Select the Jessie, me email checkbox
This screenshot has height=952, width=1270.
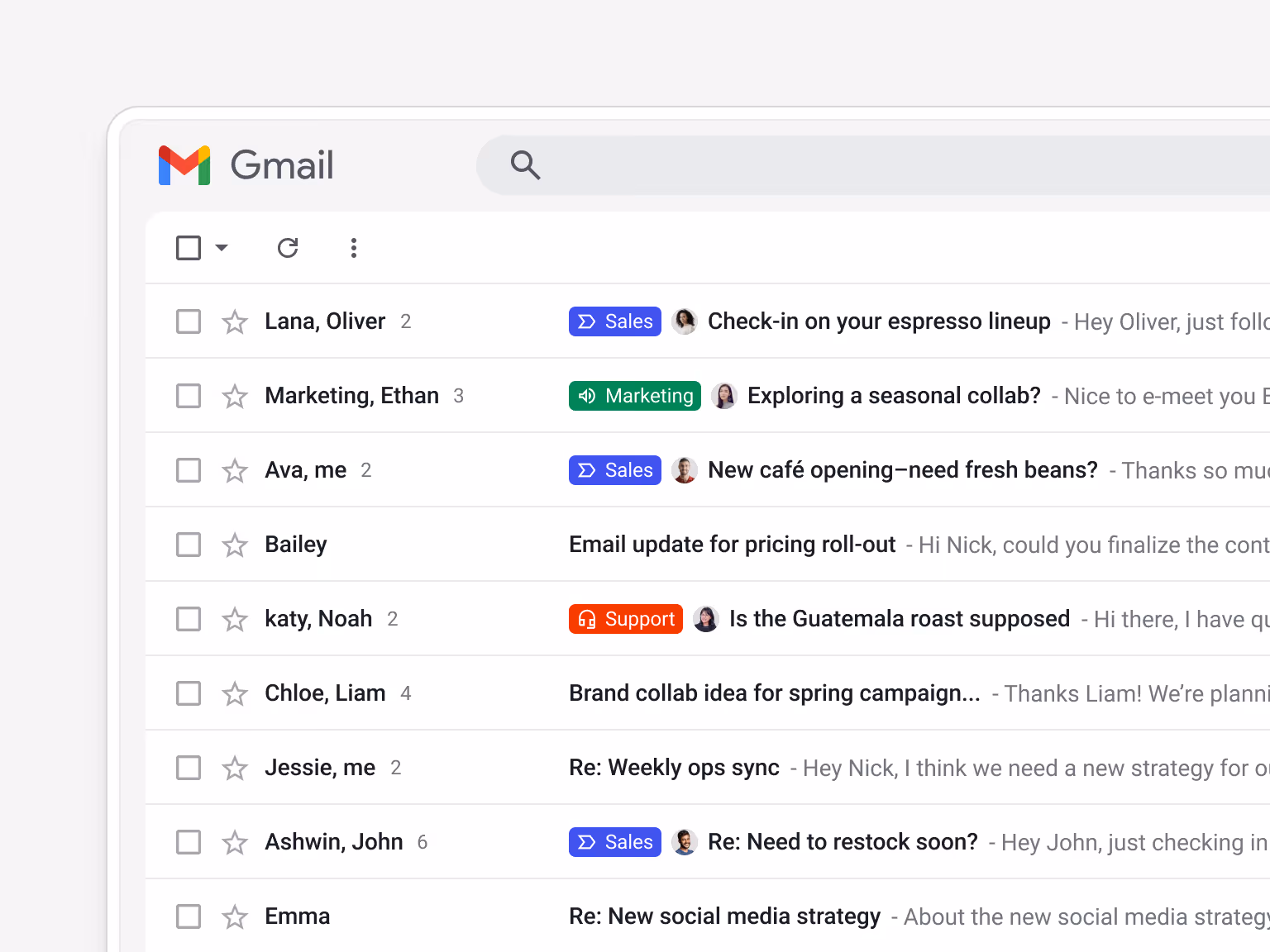189,768
